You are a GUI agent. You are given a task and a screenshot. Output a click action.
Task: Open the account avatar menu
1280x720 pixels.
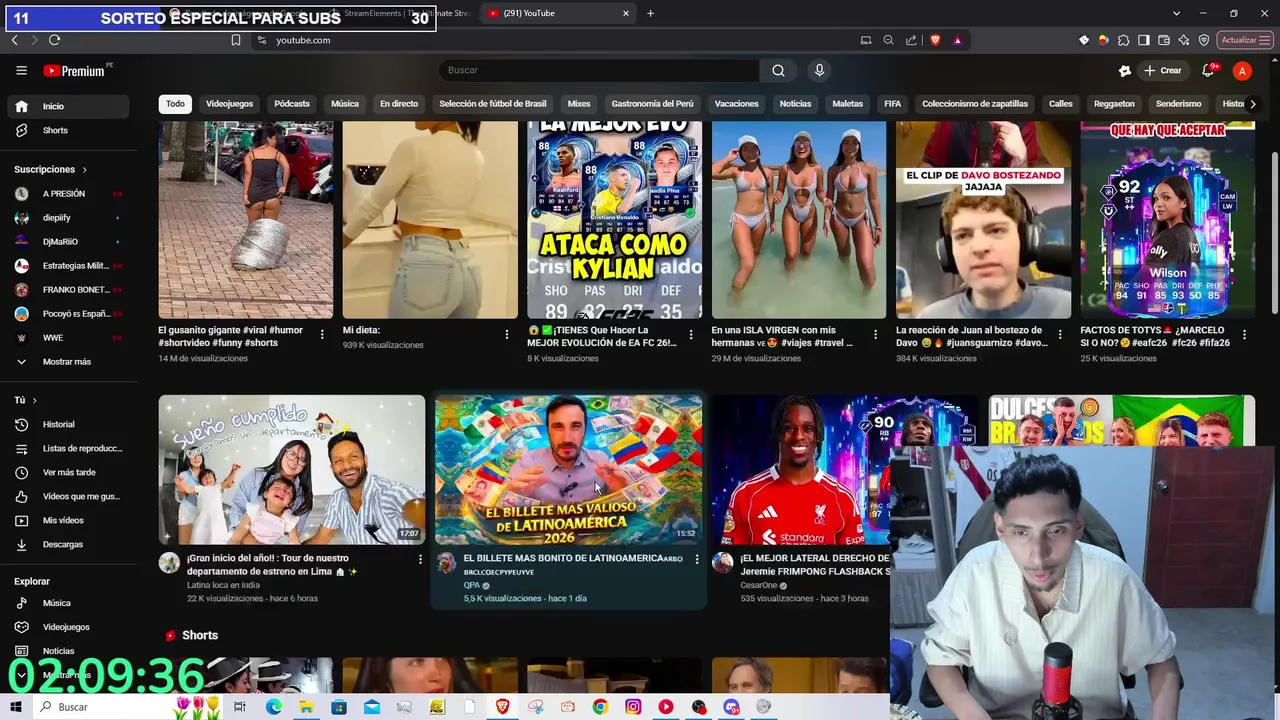[1242, 70]
